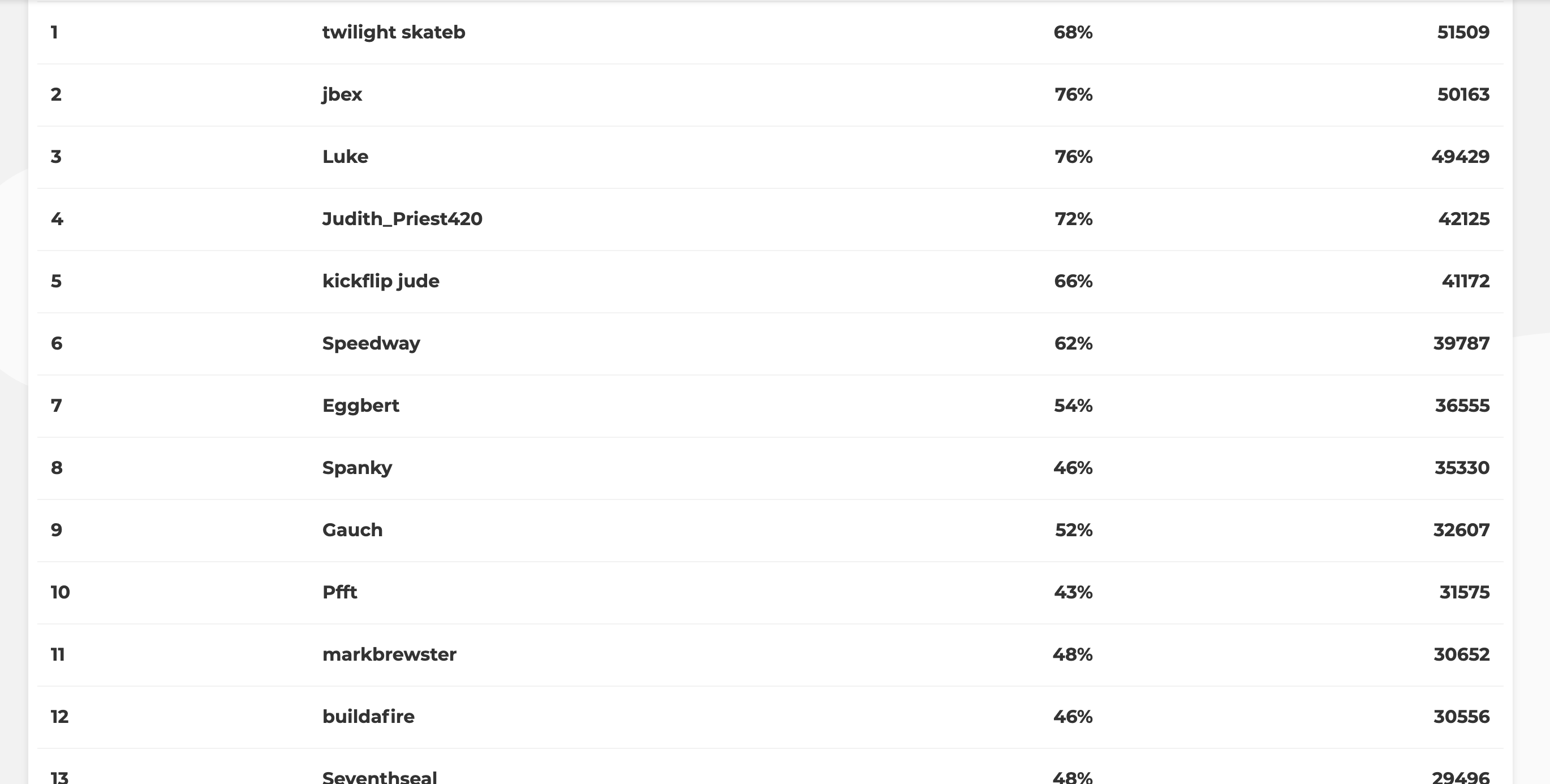Click the top score 51509
This screenshot has height=784, width=1550.
1463,32
